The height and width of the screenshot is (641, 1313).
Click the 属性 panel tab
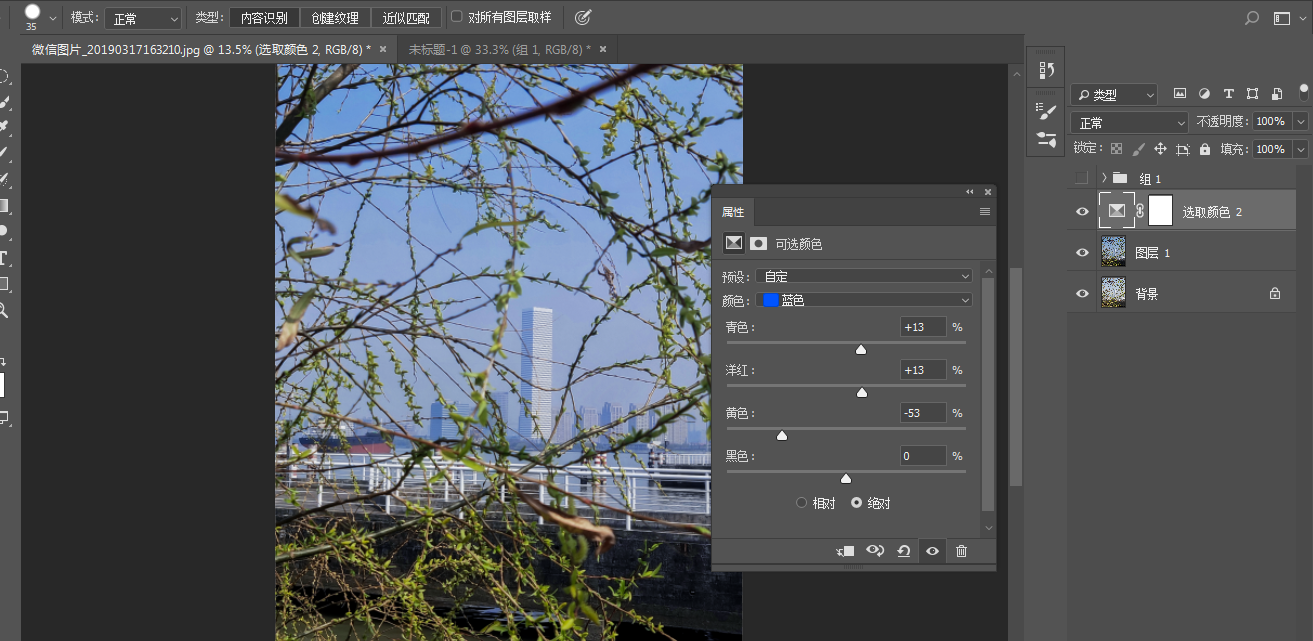tap(733, 212)
